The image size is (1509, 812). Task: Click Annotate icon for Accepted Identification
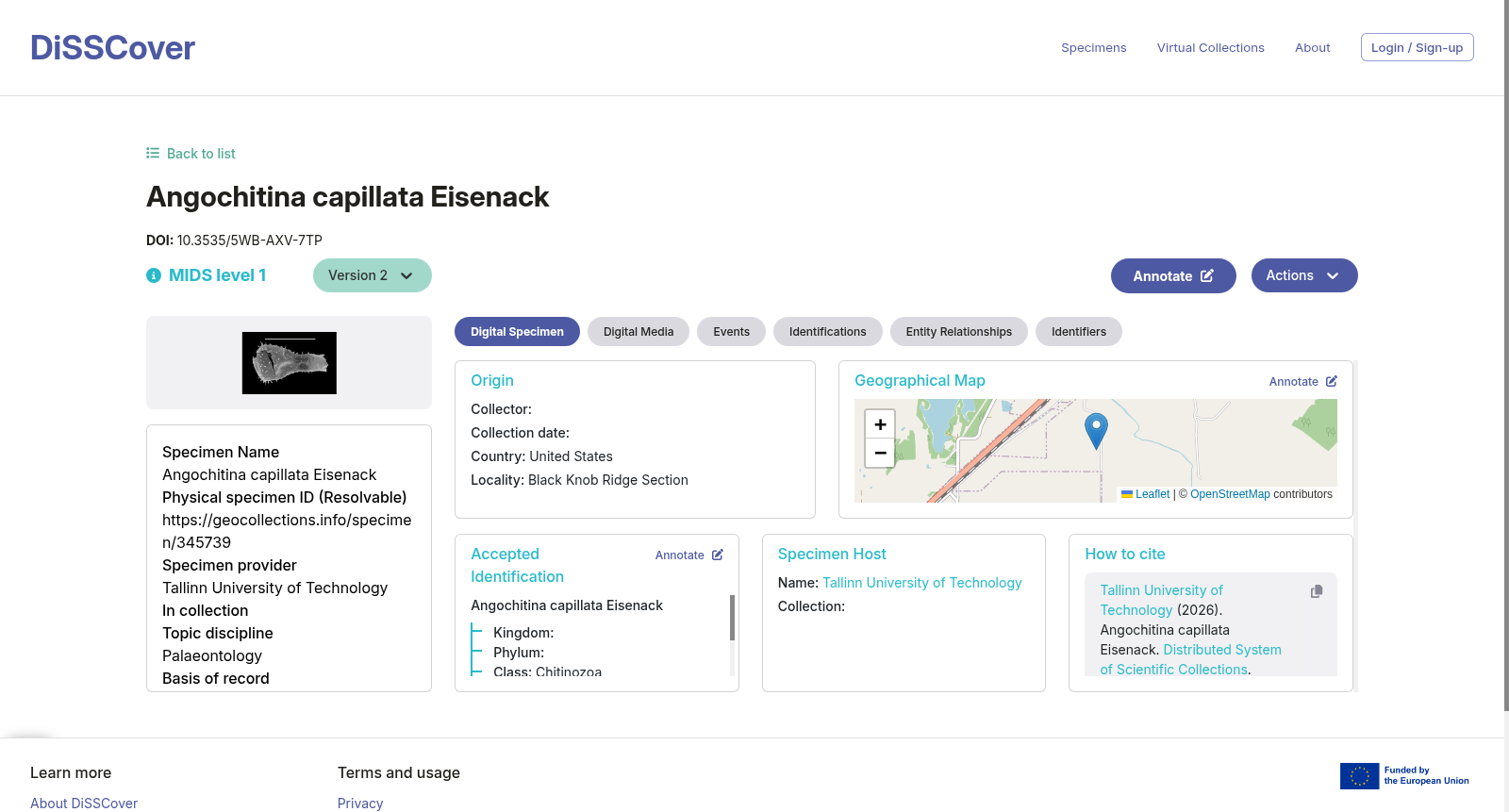coord(718,555)
